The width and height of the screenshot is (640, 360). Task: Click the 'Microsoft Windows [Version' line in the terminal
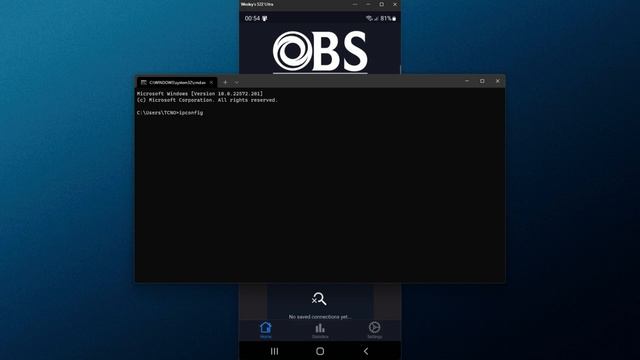[x=200, y=94]
